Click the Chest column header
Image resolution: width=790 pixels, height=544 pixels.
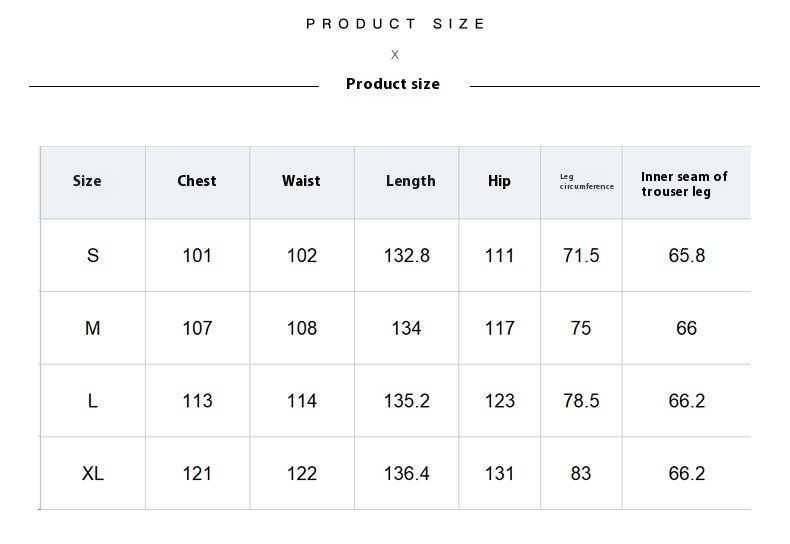197,181
